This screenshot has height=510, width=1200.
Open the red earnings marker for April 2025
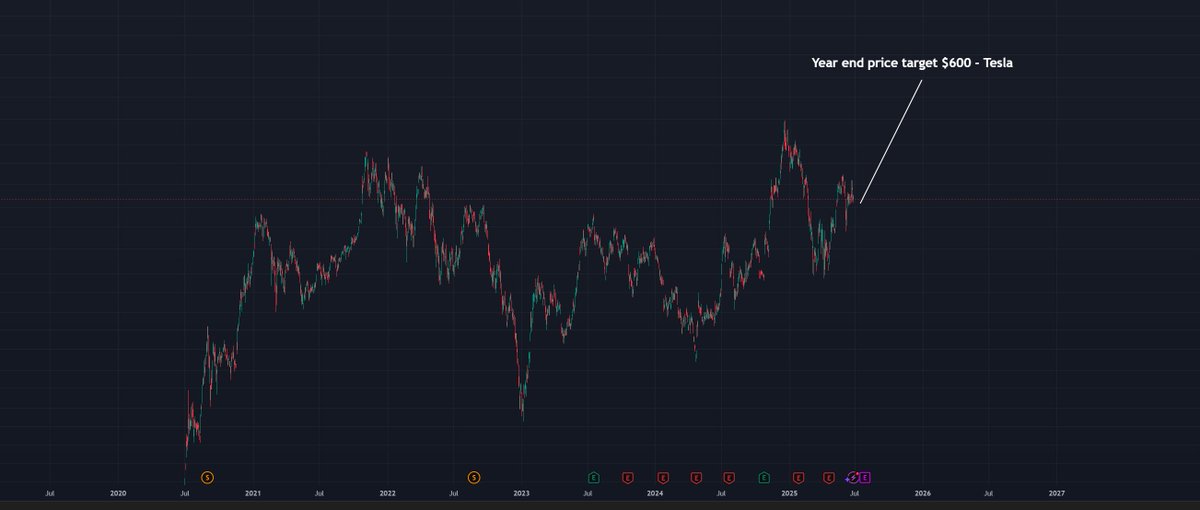click(x=829, y=477)
